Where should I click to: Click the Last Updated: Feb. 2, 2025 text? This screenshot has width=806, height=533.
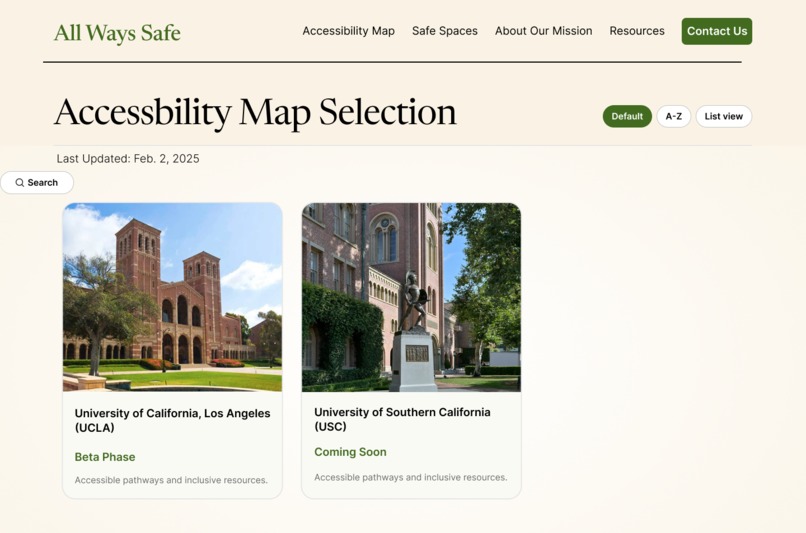click(128, 159)
